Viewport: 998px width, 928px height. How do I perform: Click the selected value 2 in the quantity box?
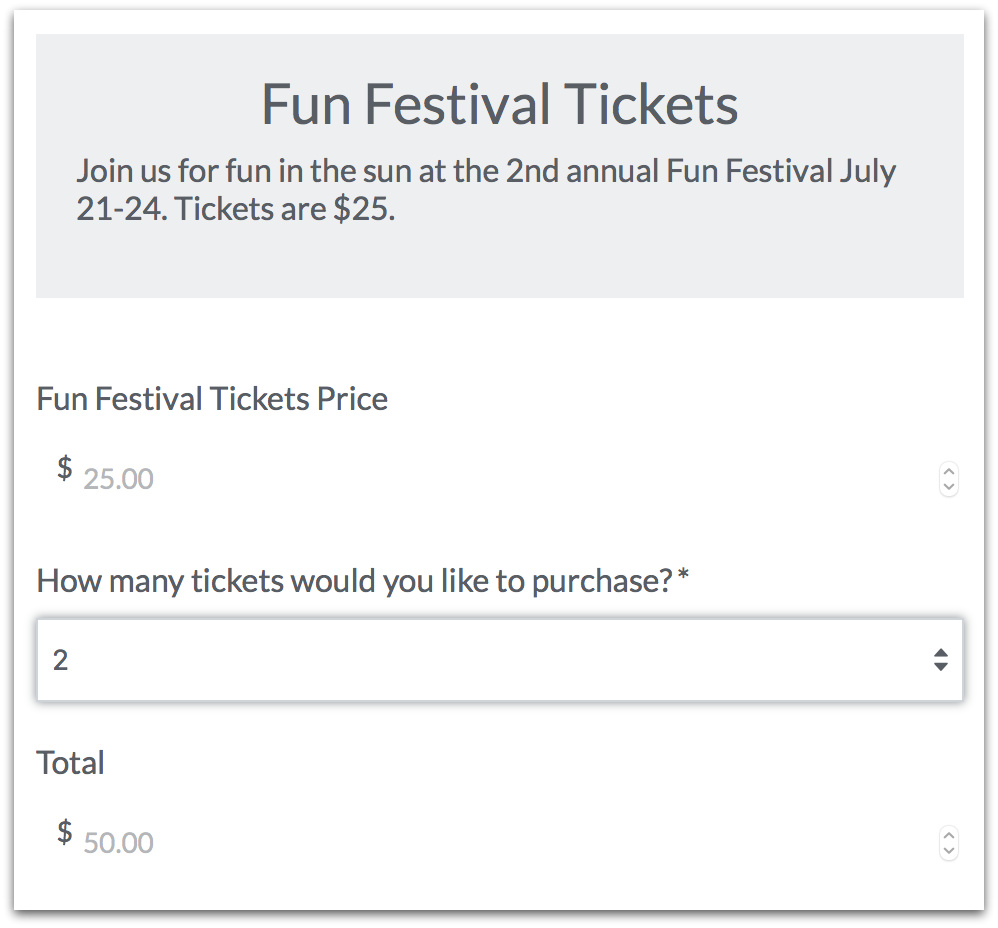(x=61, y=660)
